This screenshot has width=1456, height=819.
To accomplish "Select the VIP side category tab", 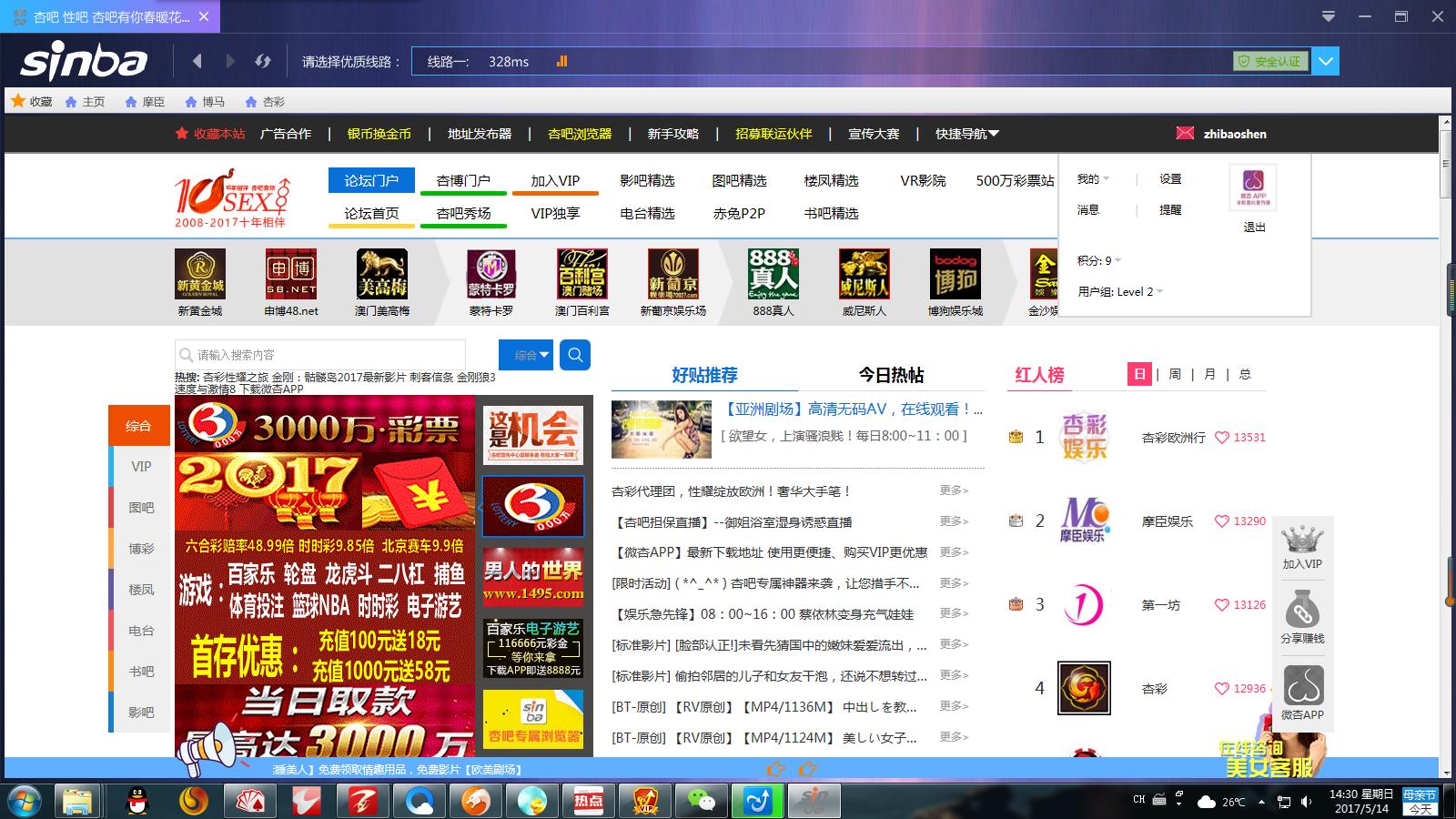I will click(139, 466).
